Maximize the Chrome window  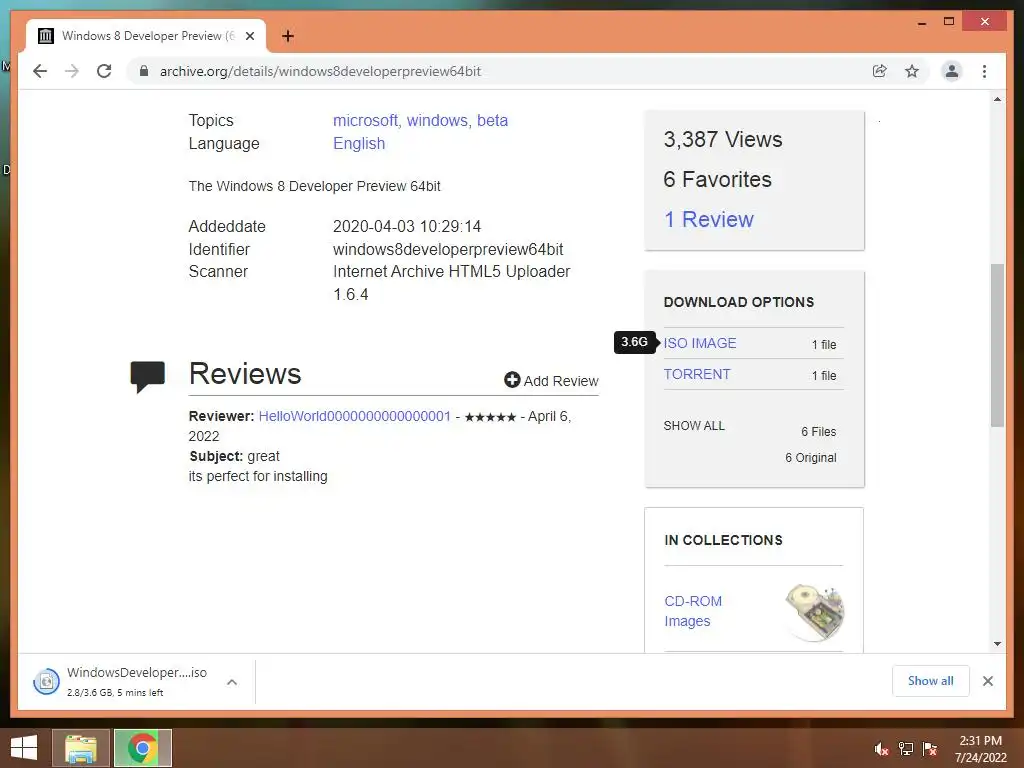[x=949, y=22]
